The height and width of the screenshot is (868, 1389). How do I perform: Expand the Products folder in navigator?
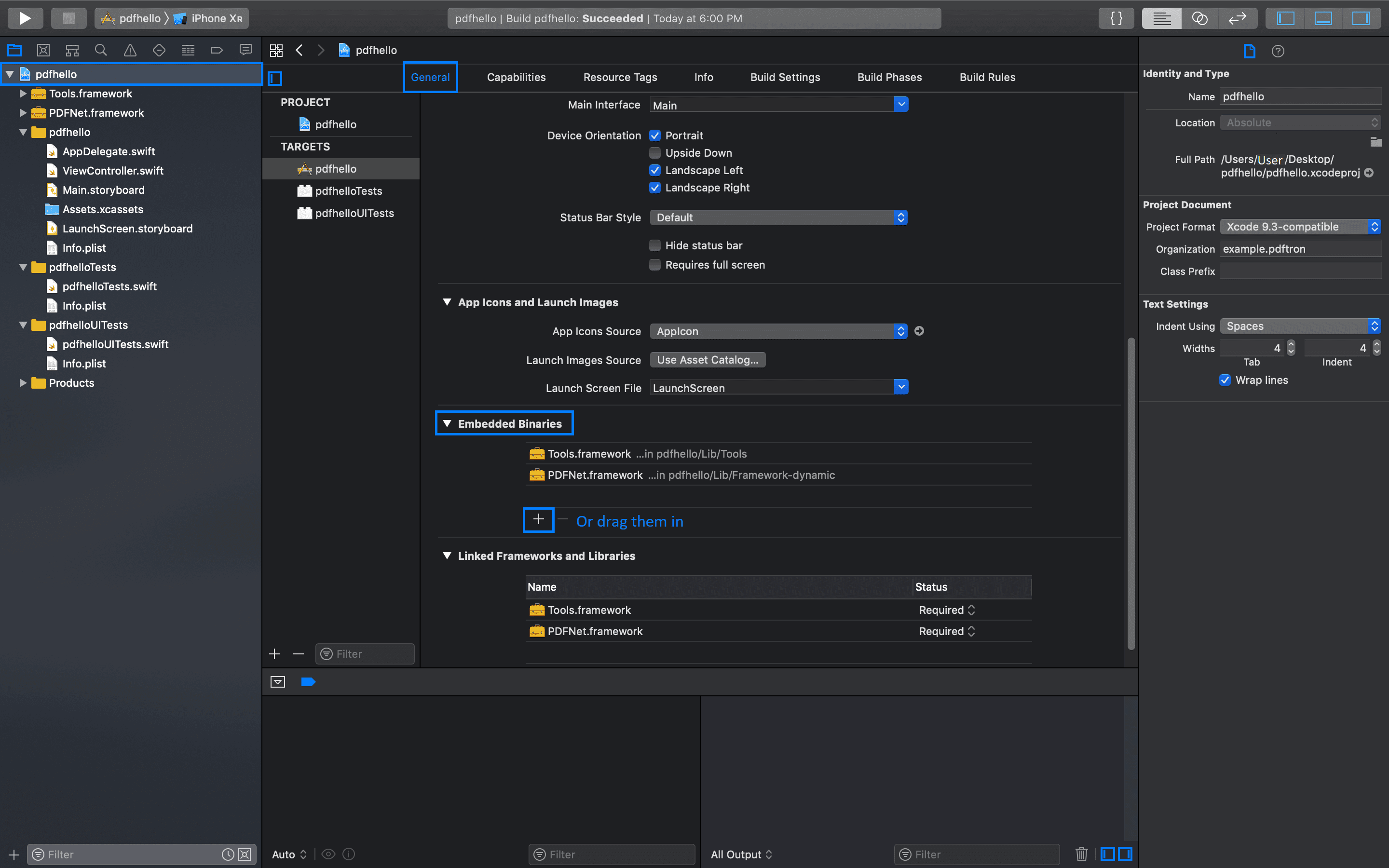point(23,383)
